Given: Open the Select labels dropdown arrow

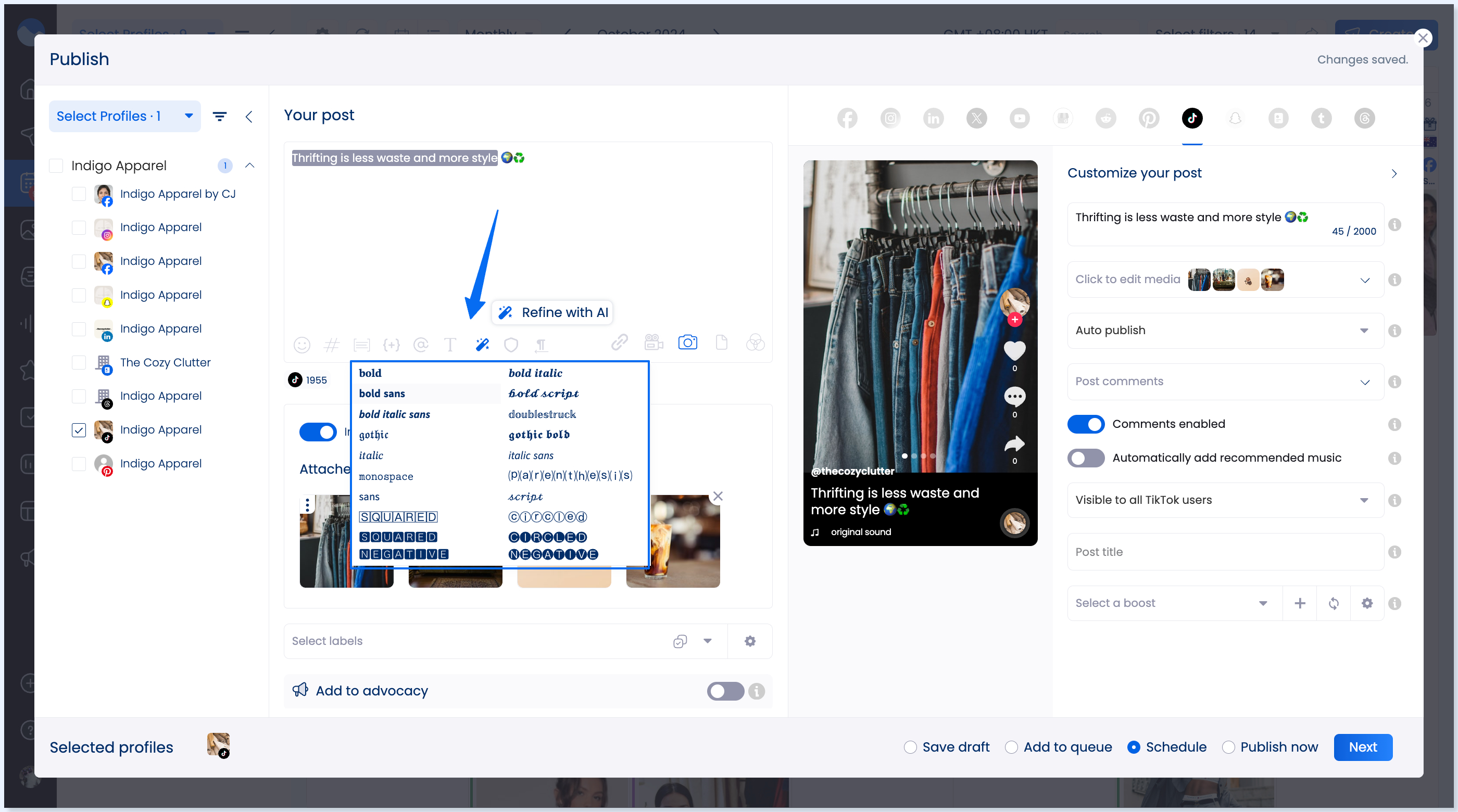Looking at the screenshot, I should click(708, 641).
